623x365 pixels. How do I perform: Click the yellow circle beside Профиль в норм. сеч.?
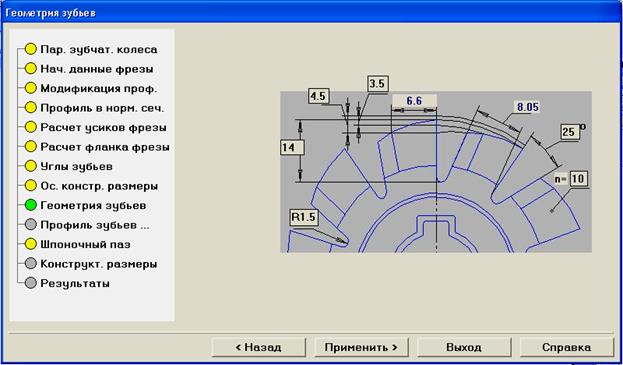(x=31, y=108)
